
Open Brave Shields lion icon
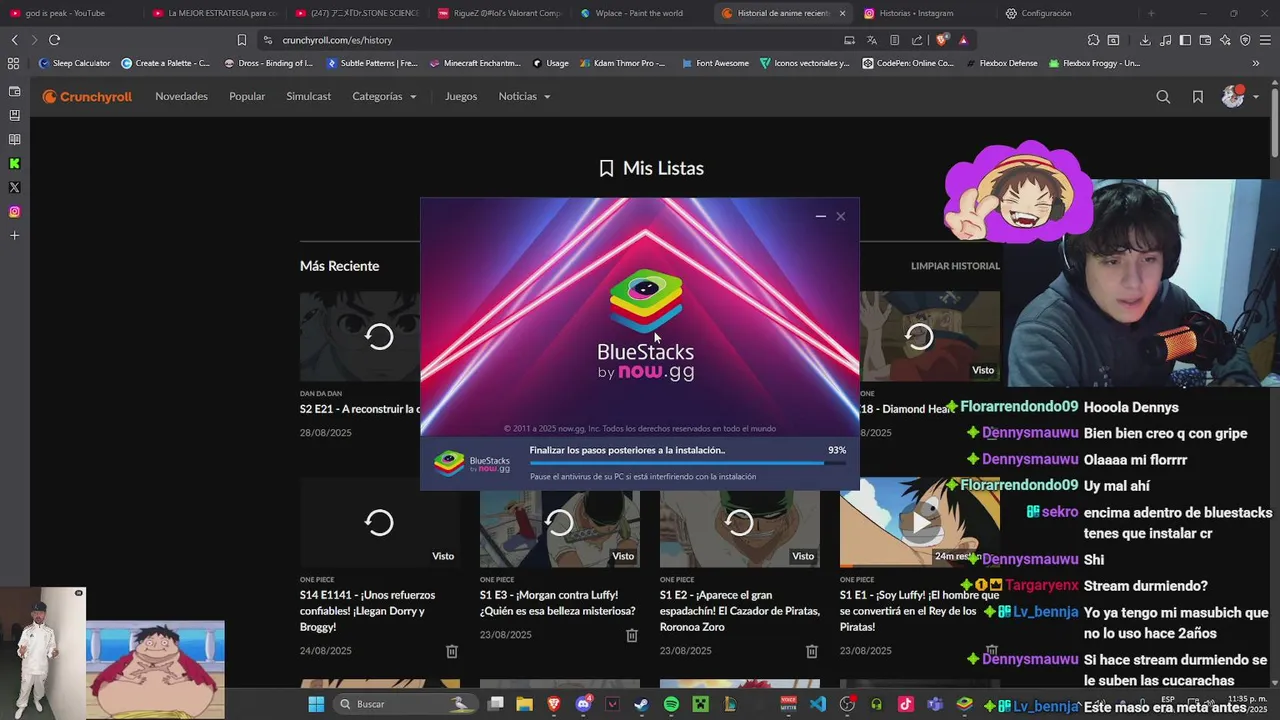(941, 40)
